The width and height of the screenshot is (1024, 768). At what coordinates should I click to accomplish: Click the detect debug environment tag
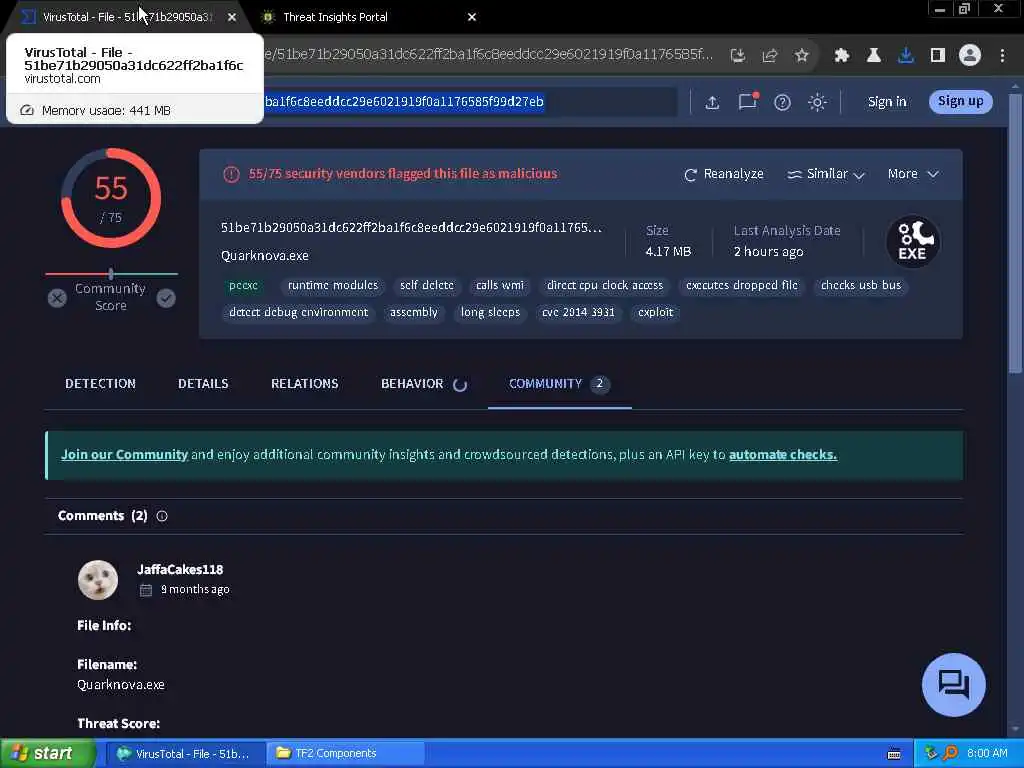298,312
